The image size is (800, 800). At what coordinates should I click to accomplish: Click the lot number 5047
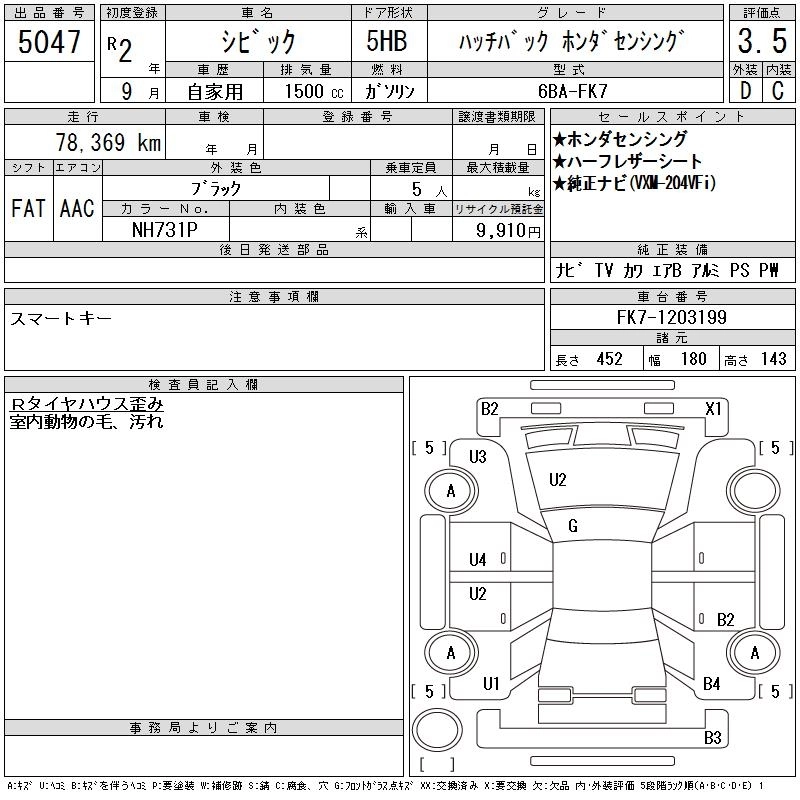pos(50,41)
